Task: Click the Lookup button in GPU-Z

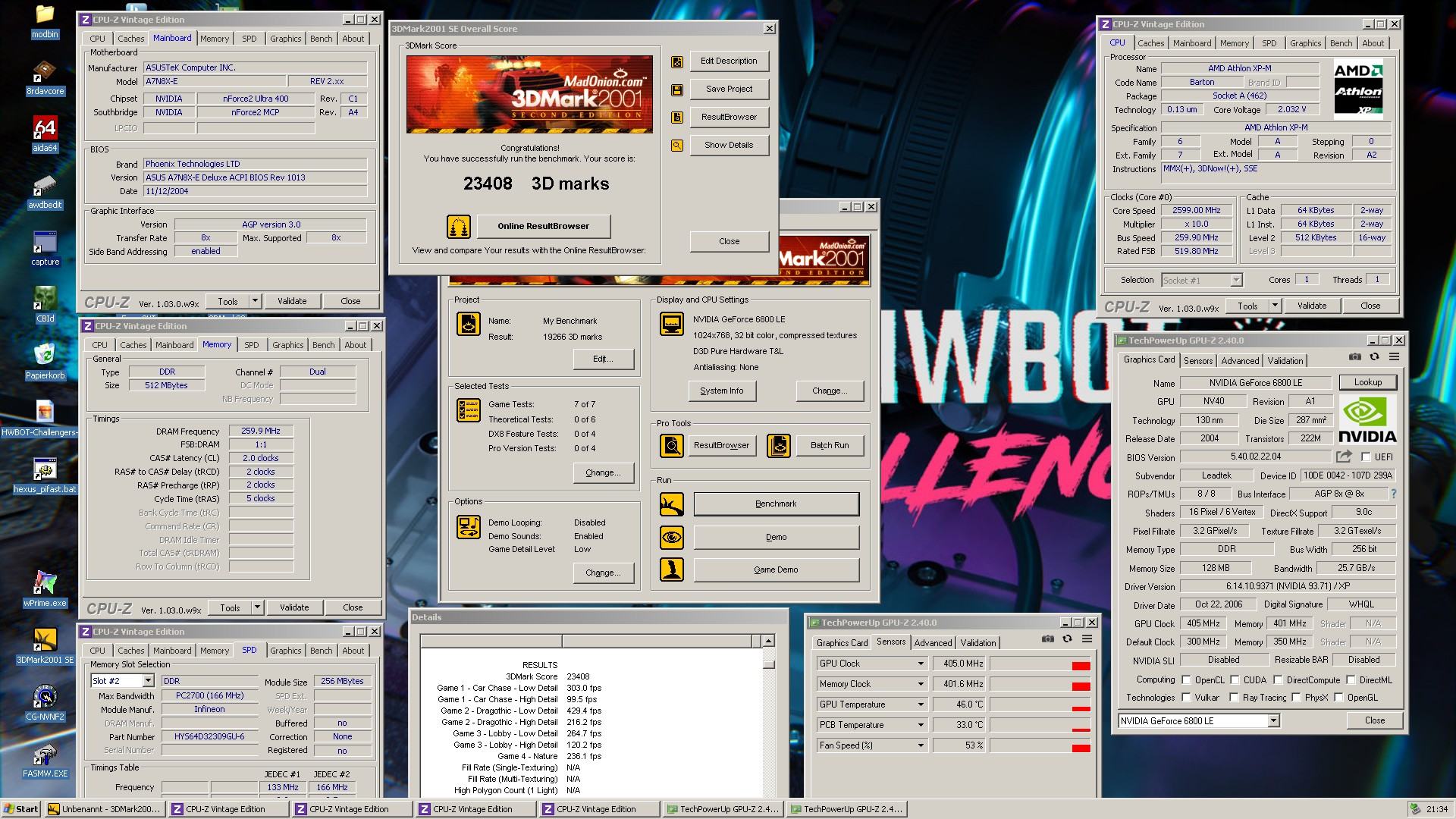Action: [1367, 382]
